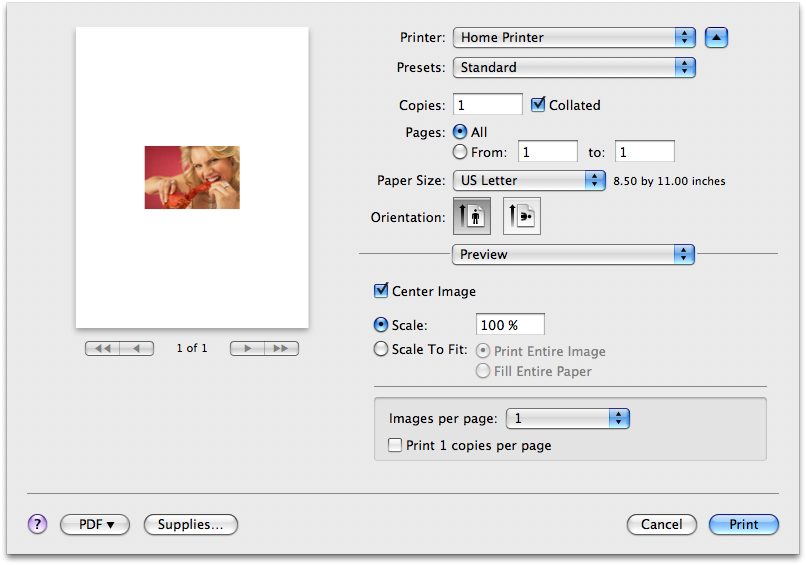Go to next preview page
Screen dimensions: 806x565
click(247, 348)
